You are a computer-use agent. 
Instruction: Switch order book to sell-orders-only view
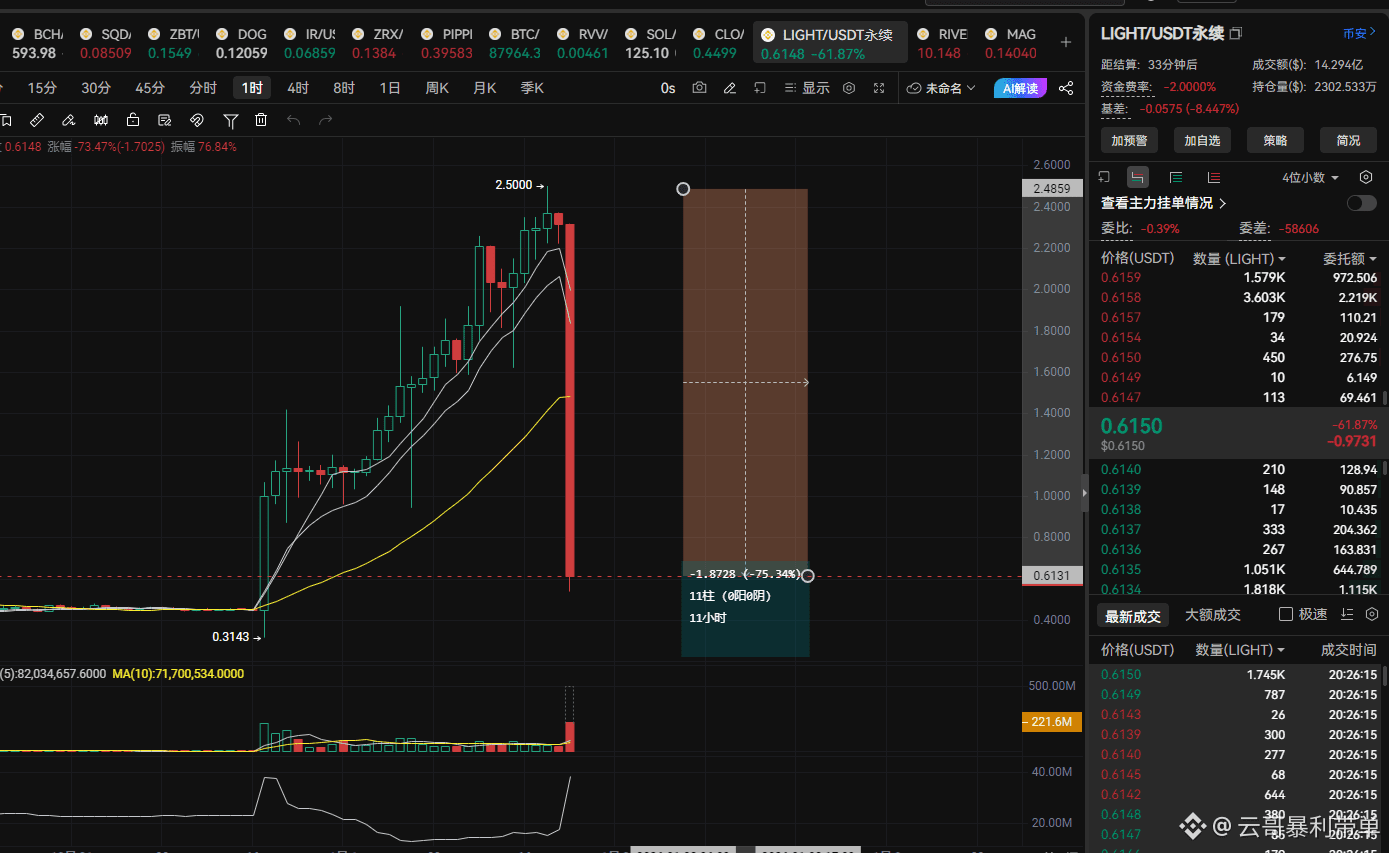(x=1215, y=177)
